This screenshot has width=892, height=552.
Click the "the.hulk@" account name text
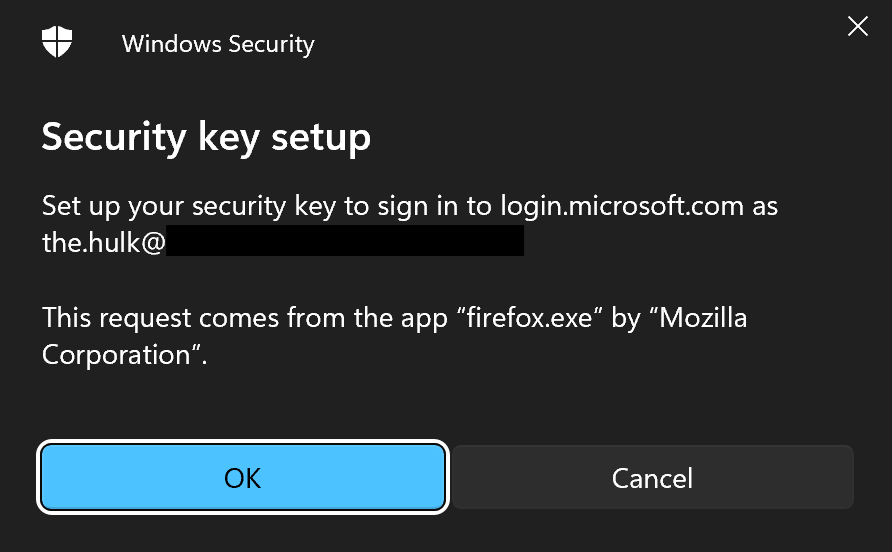point(103,241)
